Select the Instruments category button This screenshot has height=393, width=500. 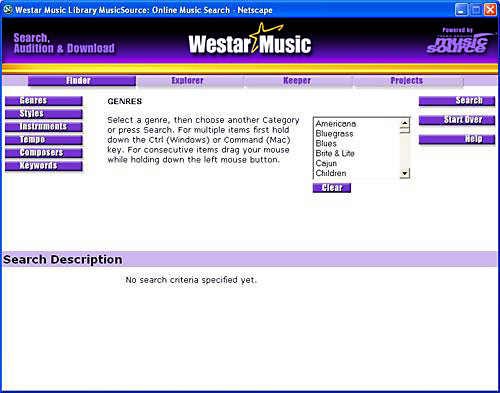44,127
